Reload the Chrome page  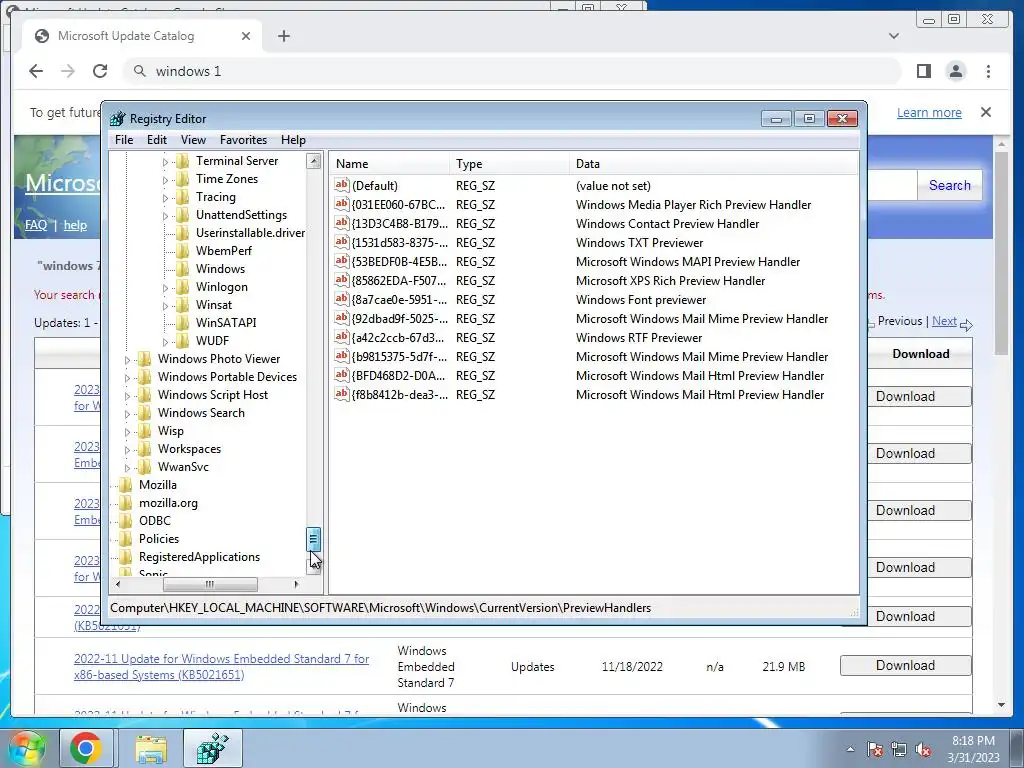pos(100,71)
